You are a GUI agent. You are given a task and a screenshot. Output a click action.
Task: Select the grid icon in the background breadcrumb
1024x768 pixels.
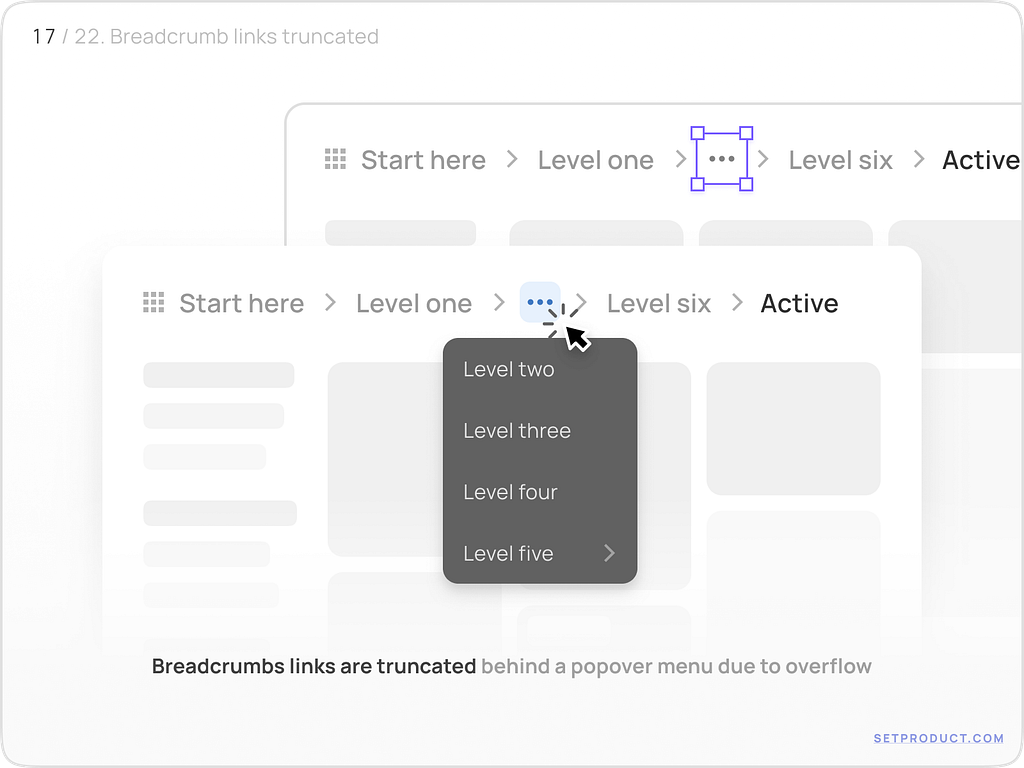(x=334, y=159)
